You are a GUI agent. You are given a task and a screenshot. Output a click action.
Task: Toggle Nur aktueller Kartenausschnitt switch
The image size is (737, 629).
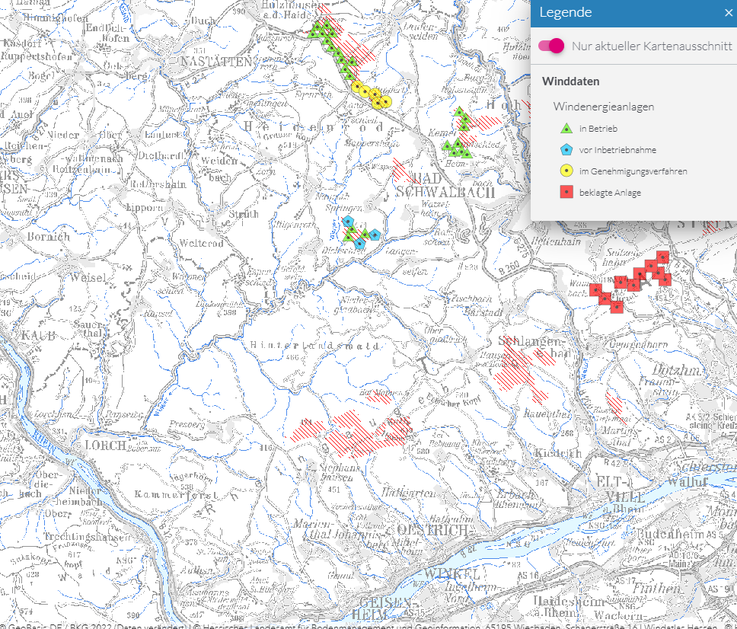pyautogui.click(x=551, y=46)
